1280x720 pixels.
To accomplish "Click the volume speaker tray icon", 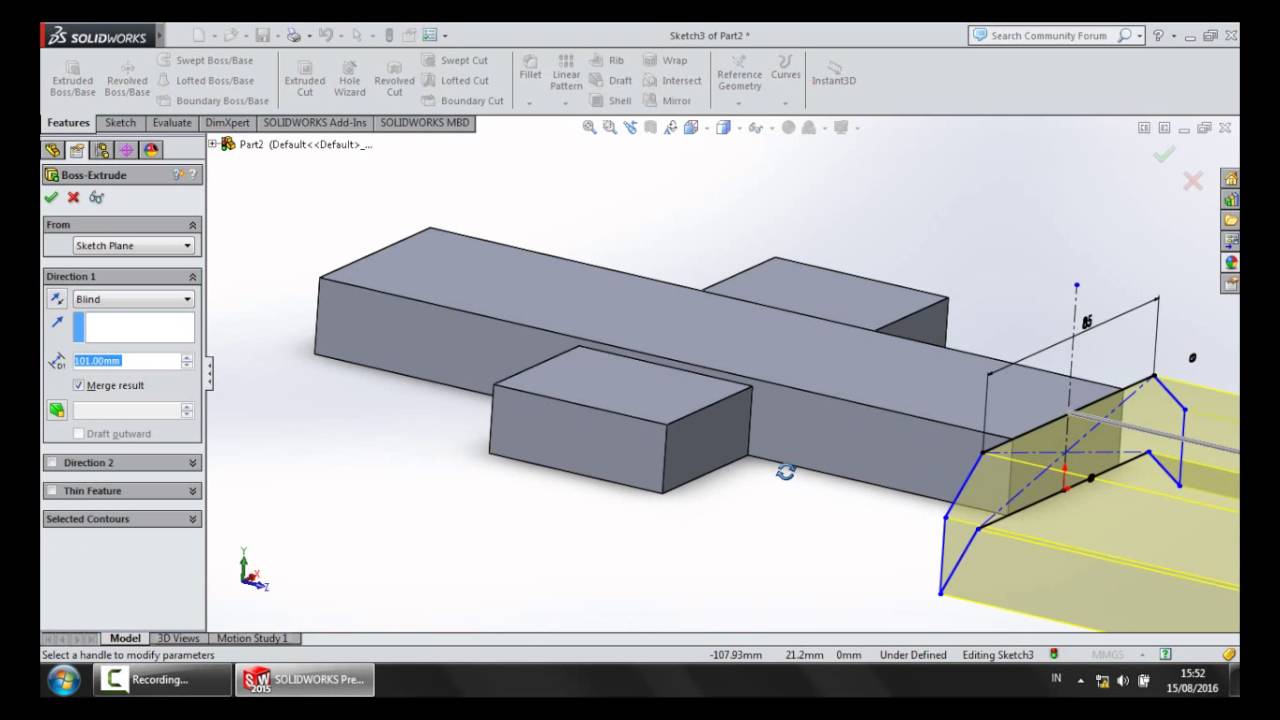I will coord(1123,680).
